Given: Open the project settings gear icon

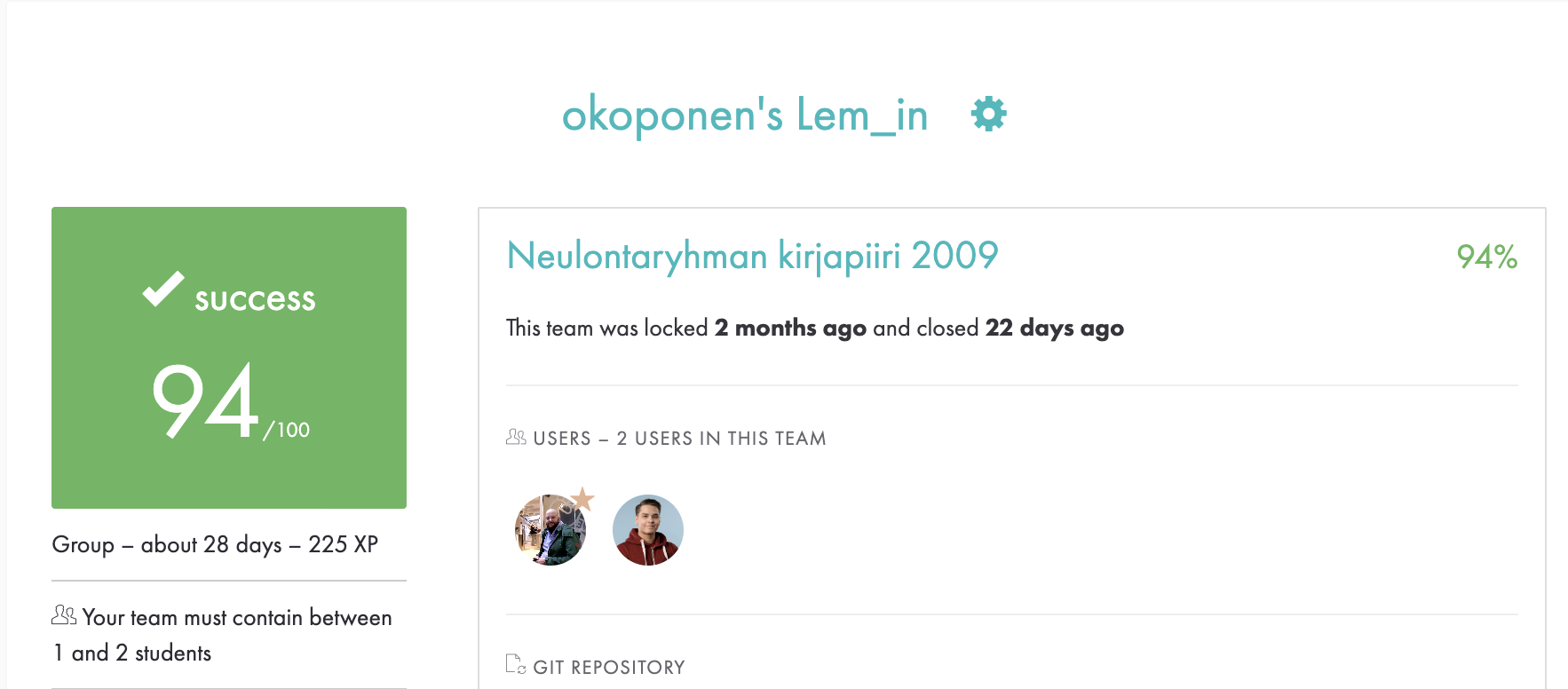Looking at the screenshot, I should [x=988, y=115].
